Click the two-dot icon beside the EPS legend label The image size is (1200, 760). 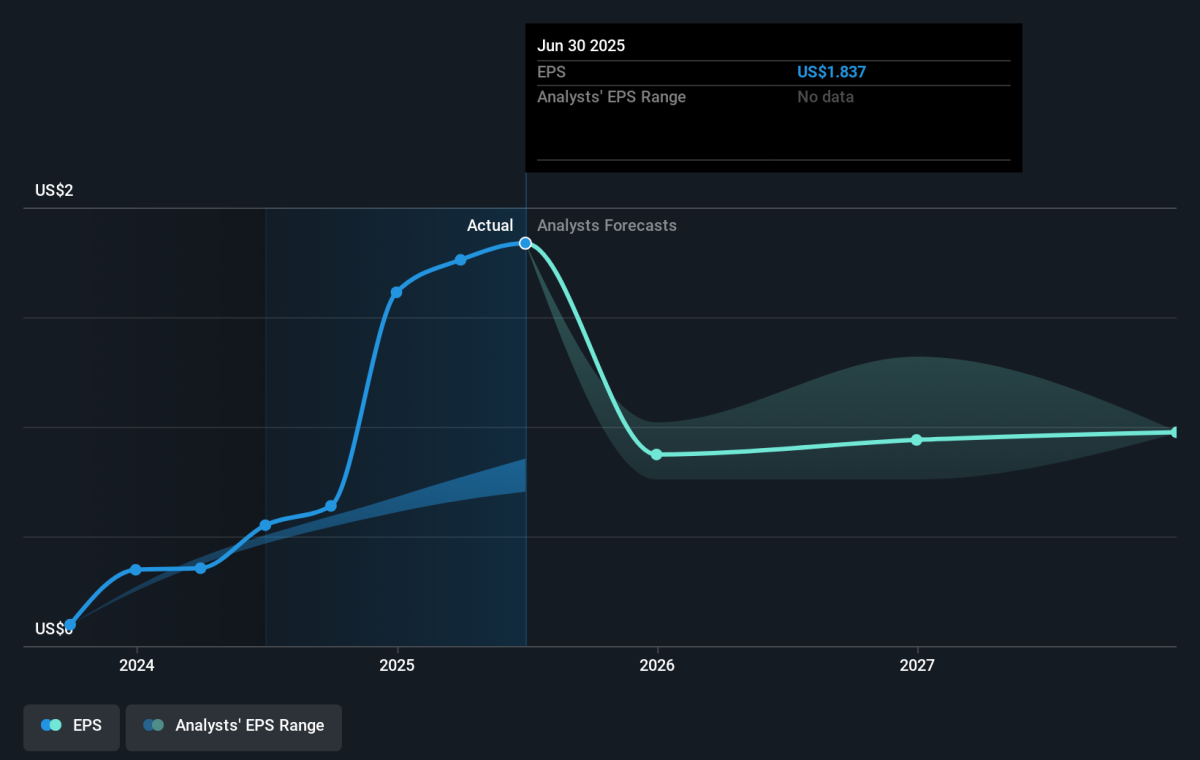pyautogui.click(x=51, y=726)
